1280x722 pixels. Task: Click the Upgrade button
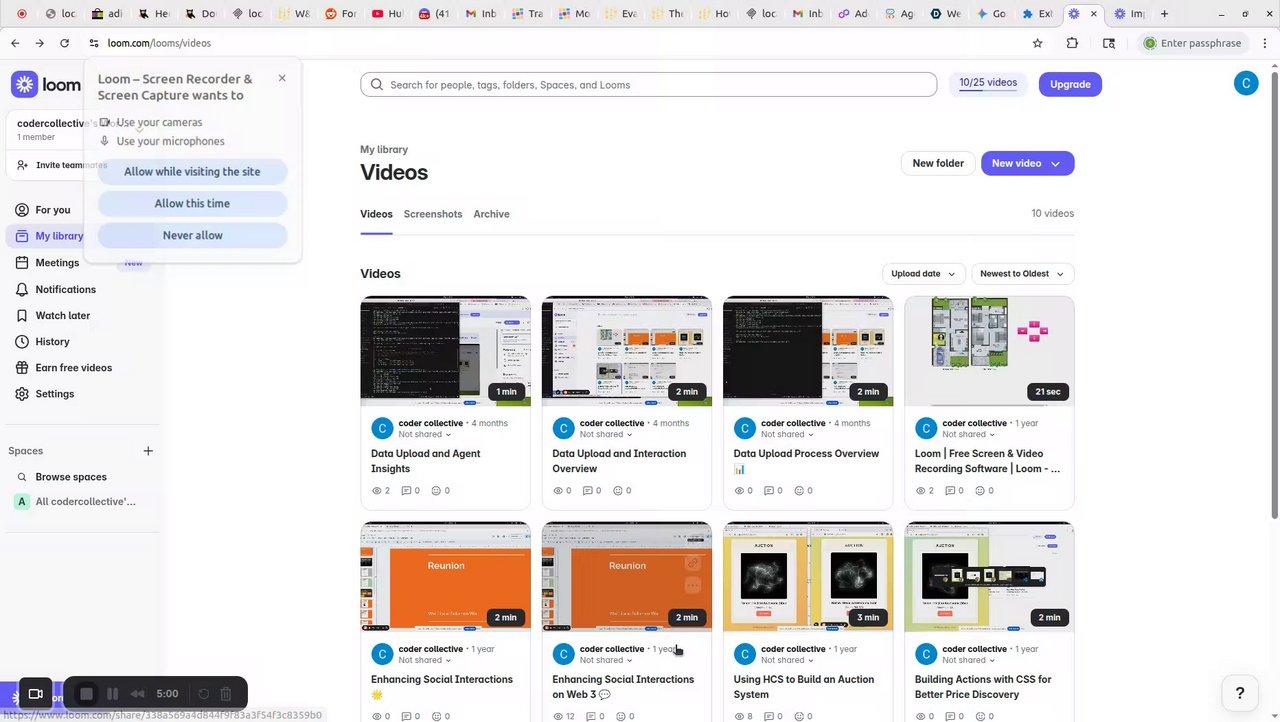pyautogui.click(x=1070, y=84)
